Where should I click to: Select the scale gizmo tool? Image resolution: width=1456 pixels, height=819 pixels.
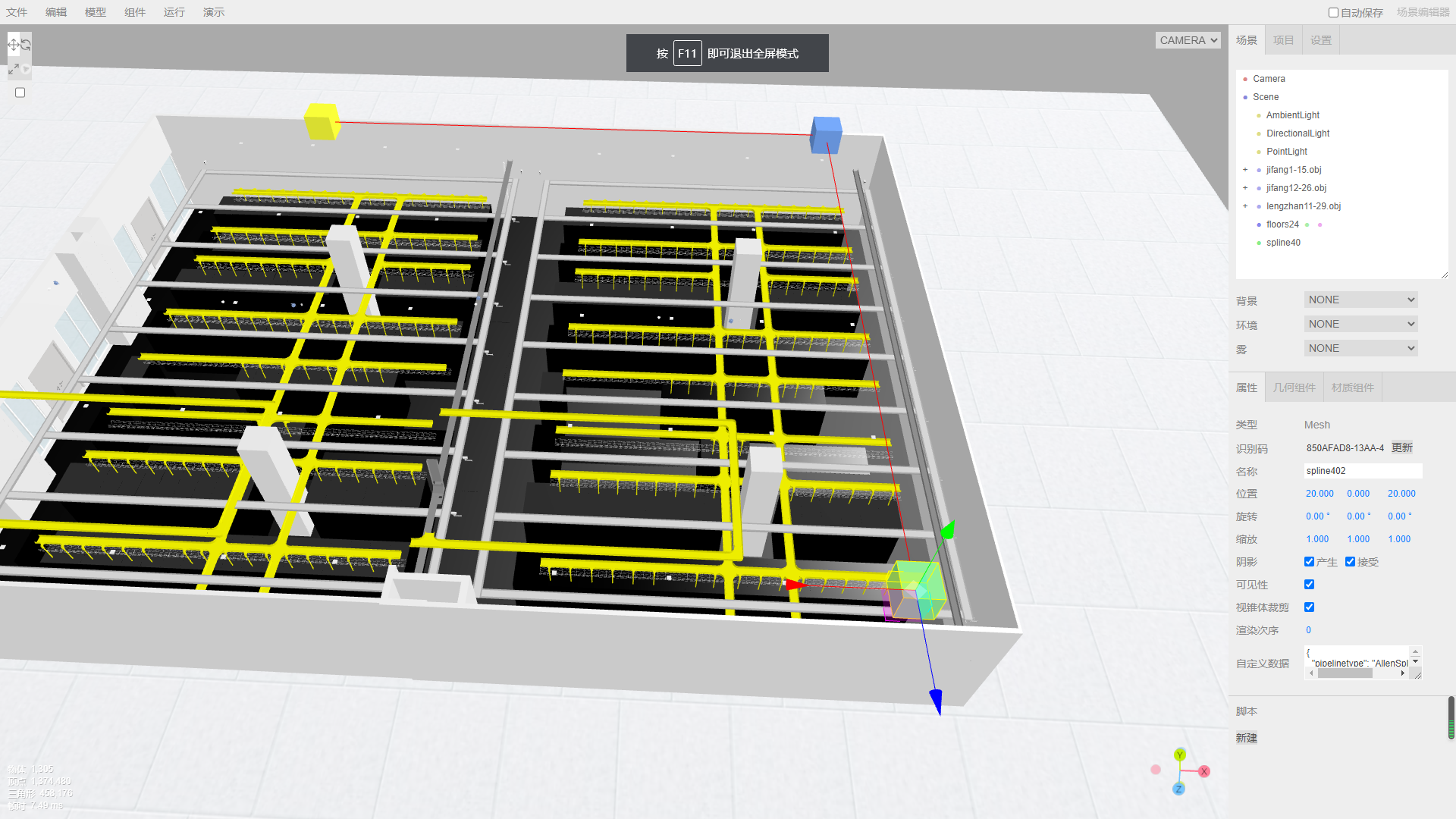13,69
